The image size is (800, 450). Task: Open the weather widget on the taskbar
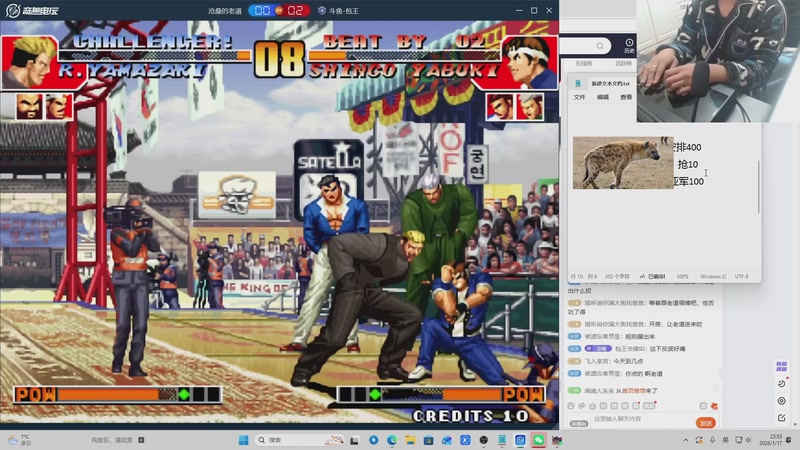(19, 440)
